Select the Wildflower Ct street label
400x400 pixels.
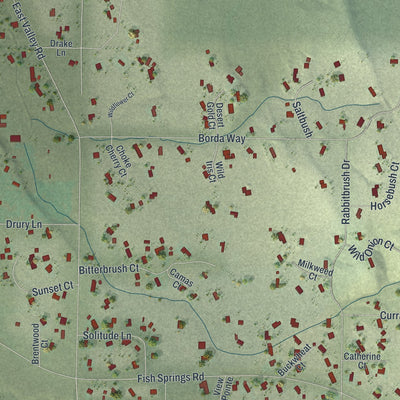(121, 104)
